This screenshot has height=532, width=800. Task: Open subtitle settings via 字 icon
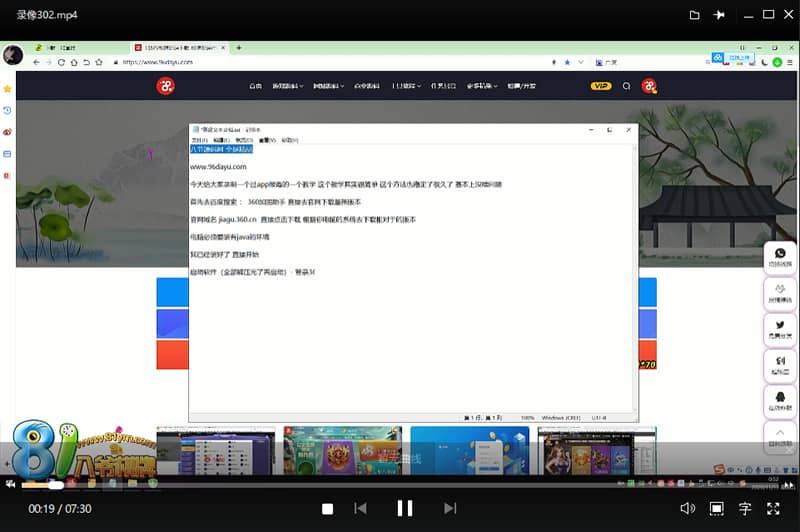pos(745,508)
